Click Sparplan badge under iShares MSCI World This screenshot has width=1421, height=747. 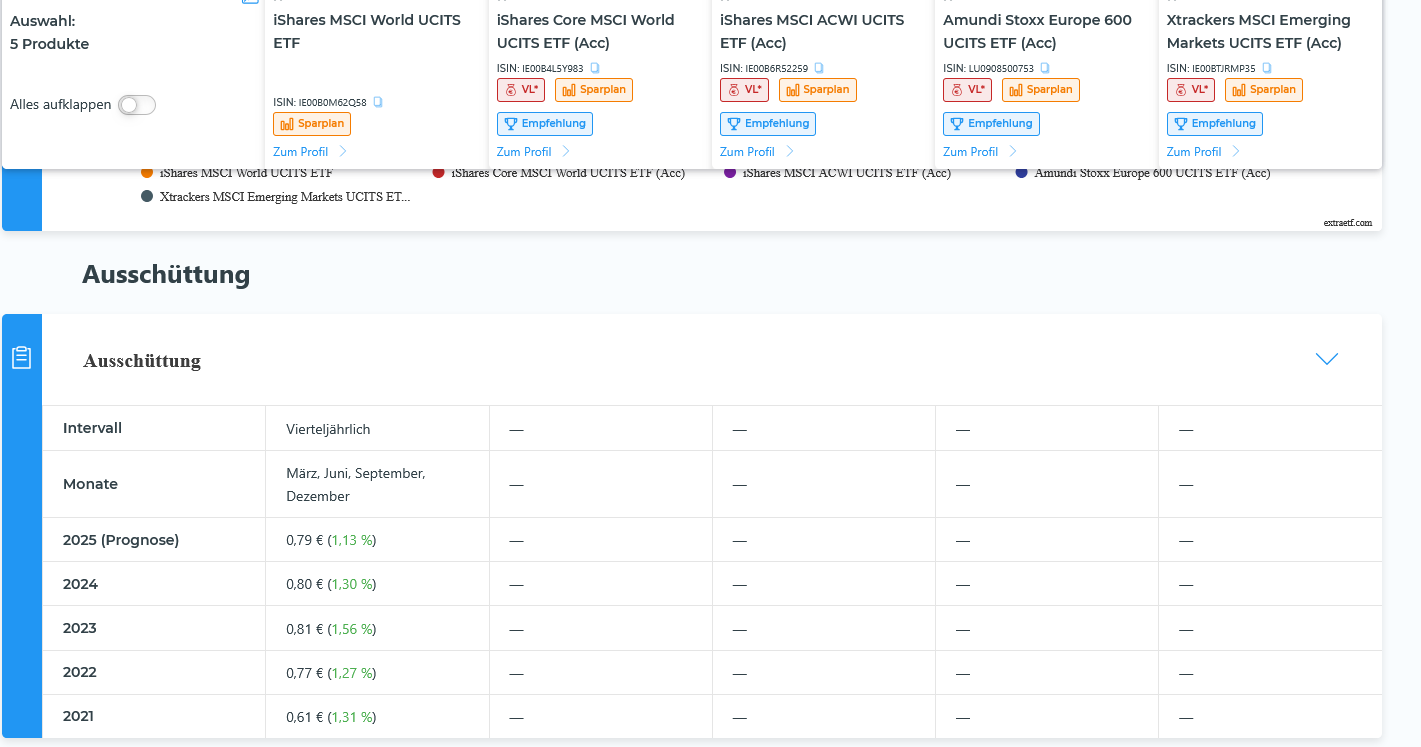[312, 124]
